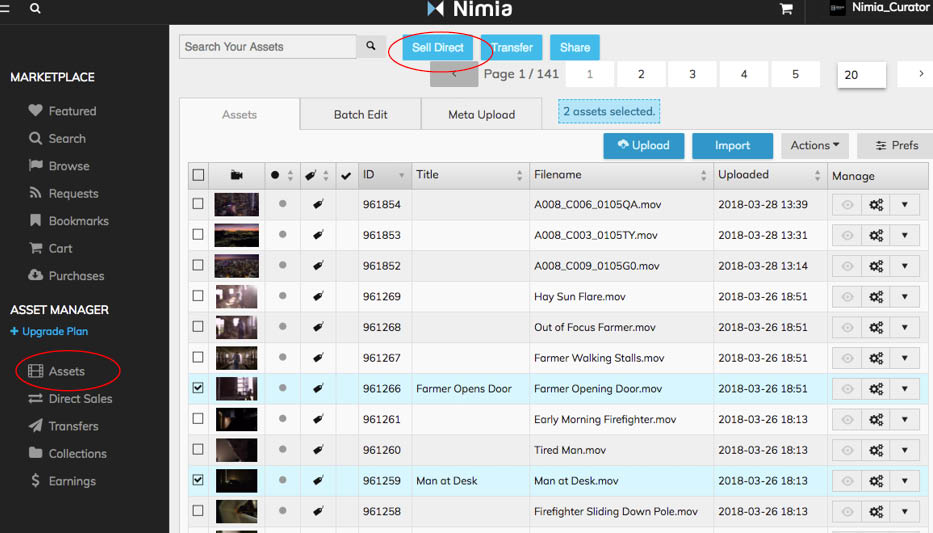Open gear settings for asset 961854

coord(876,205)
